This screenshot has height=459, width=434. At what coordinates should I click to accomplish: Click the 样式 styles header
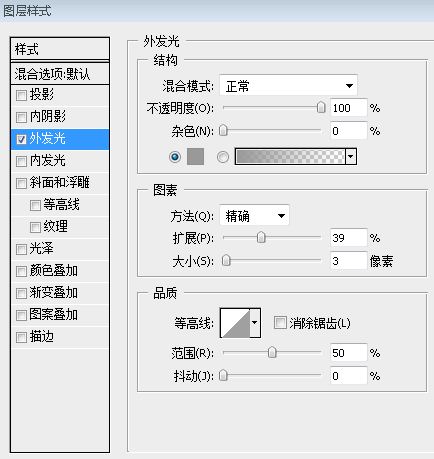[x=60, y=49]
